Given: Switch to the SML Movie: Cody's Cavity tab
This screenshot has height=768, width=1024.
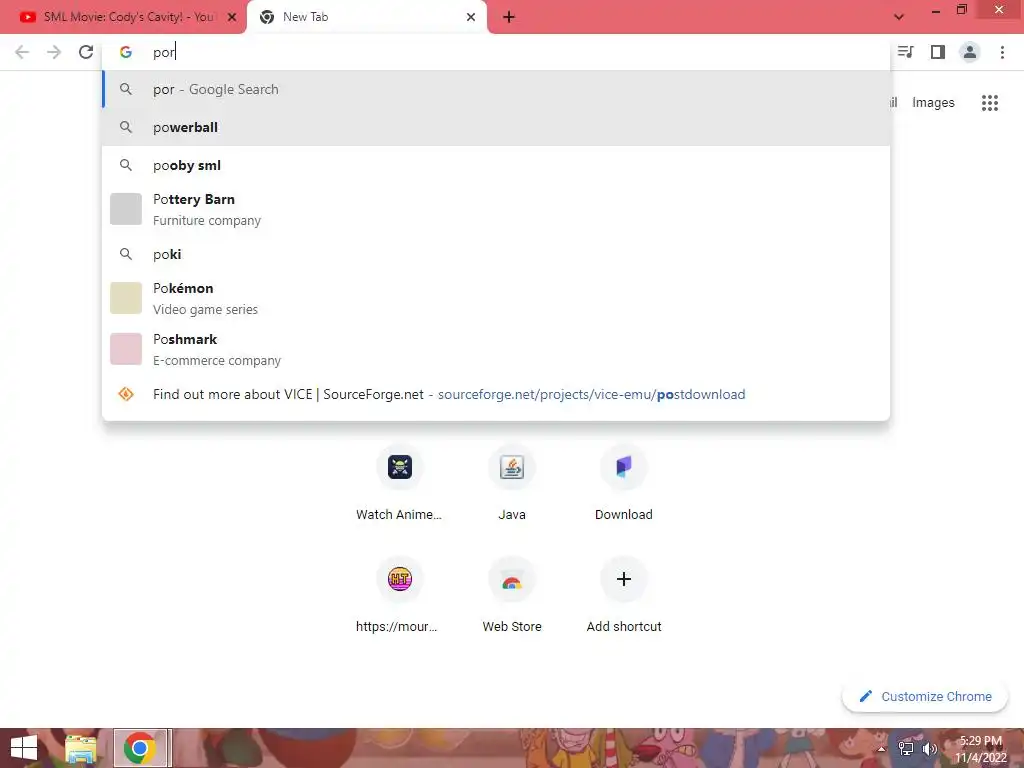Looking at the screenshot, I should (123, 17).
